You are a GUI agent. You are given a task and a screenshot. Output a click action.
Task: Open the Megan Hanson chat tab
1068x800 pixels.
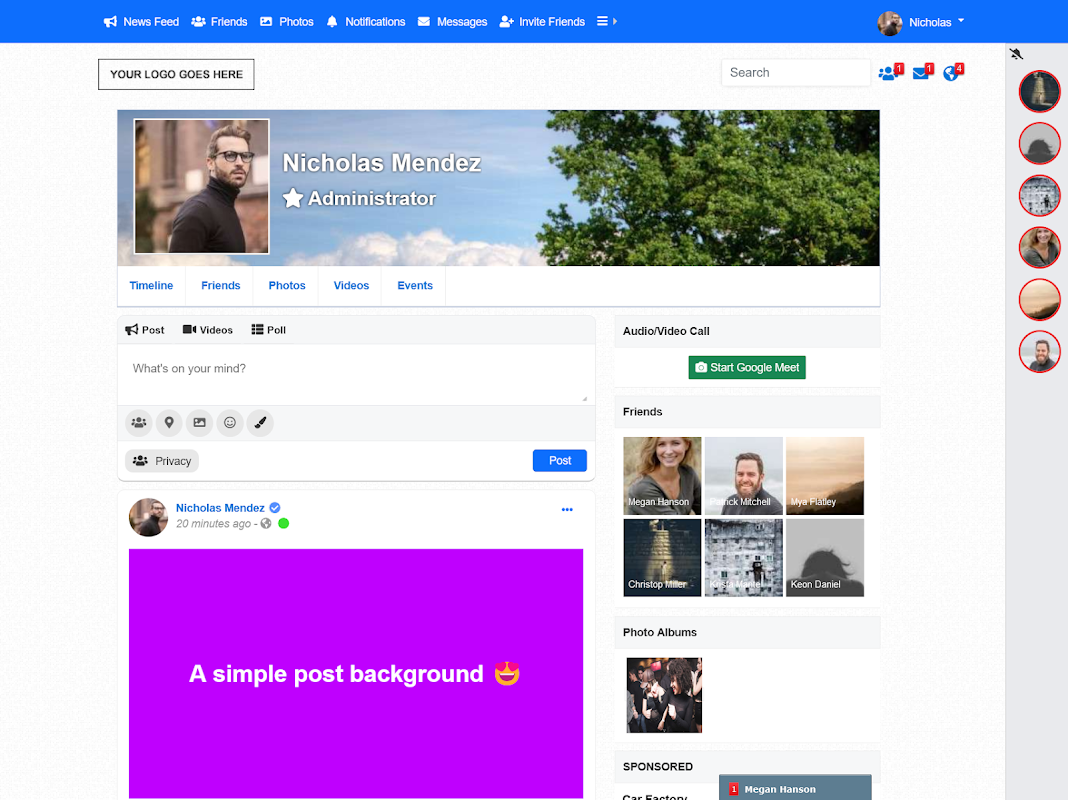pyautogui.click(x=795, y=788)
